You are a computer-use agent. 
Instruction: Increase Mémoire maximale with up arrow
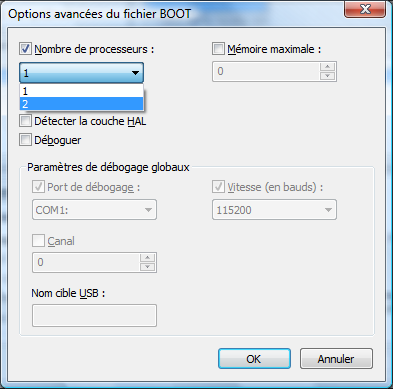click(327, 67)
